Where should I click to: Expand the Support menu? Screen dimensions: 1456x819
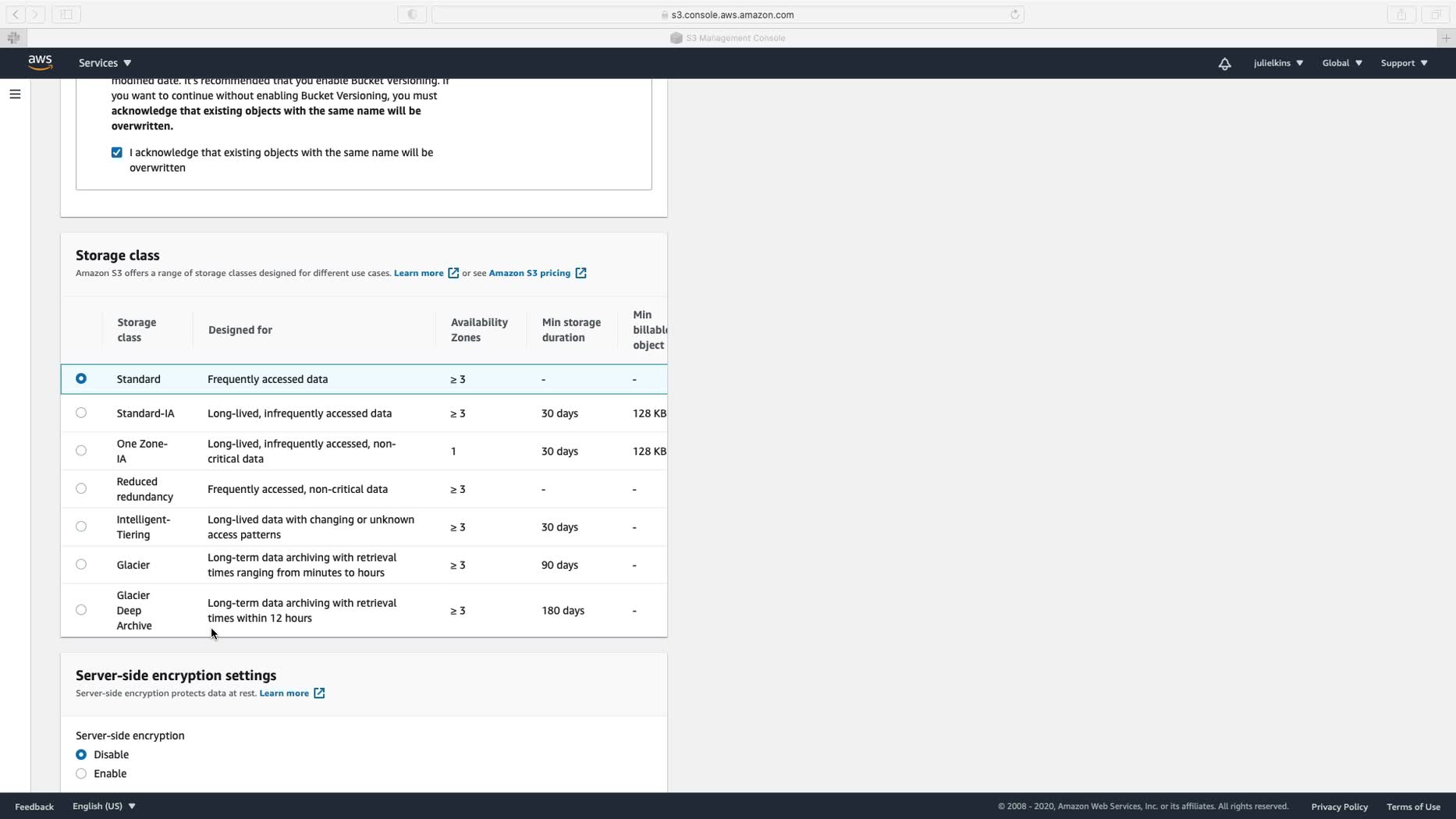(x=1404, y=63)
